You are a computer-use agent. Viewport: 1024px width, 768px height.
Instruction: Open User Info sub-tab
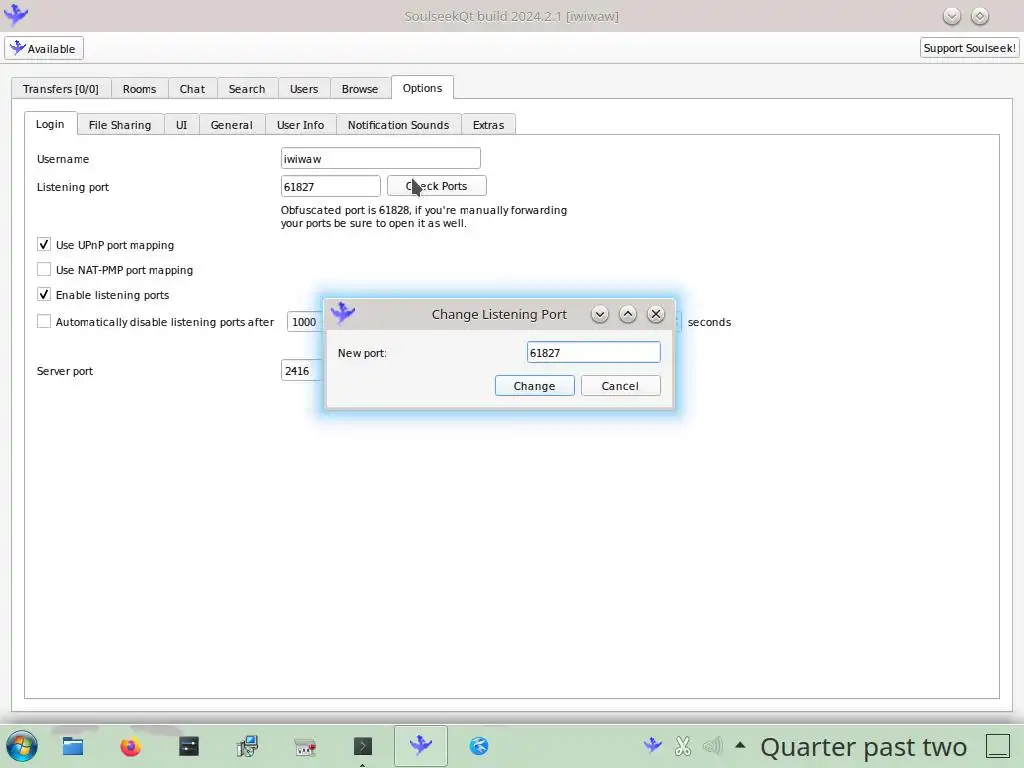tap(300, 125)
